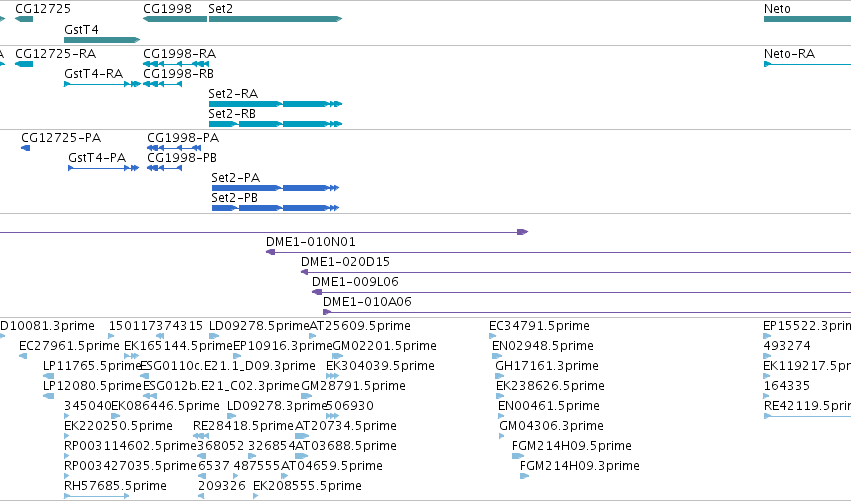Select EST EK304039.5prime
The width and height of the screenshot is (851, 501).
pyautogui.click(x=380, y=366)
